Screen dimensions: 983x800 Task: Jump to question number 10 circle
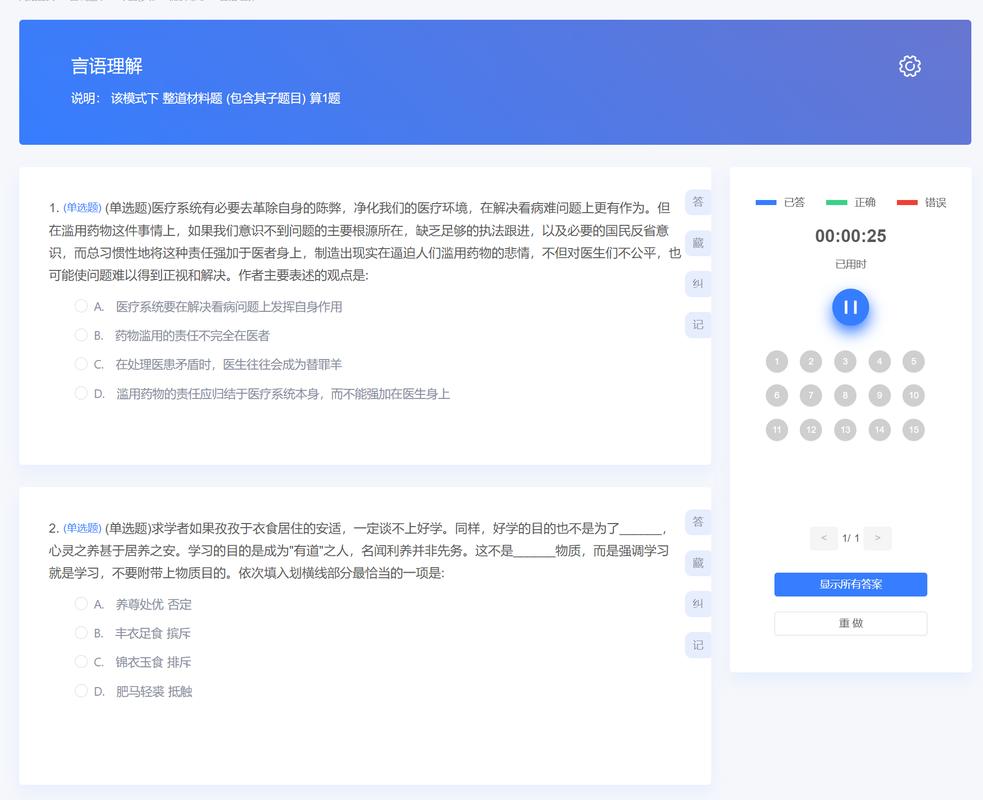click(x=913, y=395)
